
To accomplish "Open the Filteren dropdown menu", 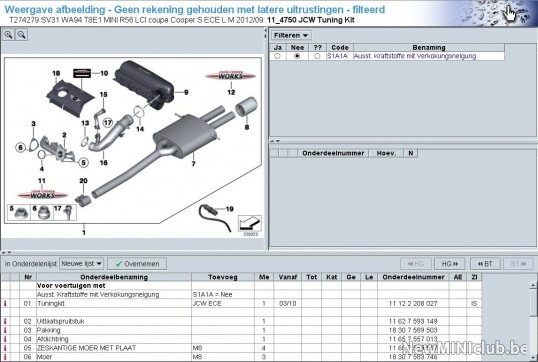I will point(291,35).
